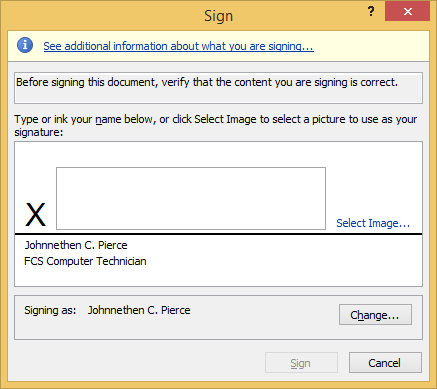This screenshot has height=389, width=437.
Task: Click the large X signature mark
Action: coord(35,215)
